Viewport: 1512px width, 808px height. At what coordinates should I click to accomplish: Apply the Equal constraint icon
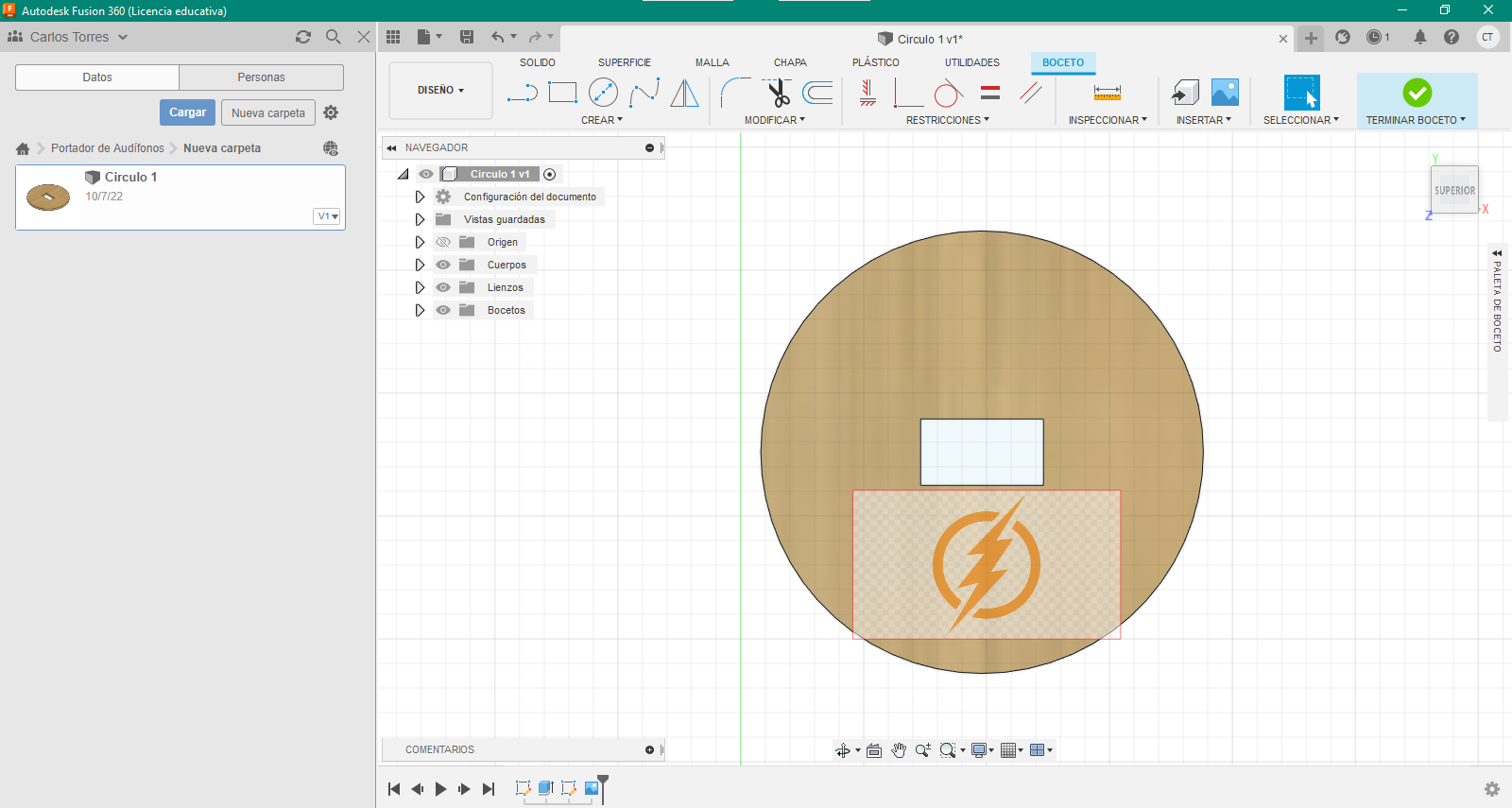coord(990,93)
